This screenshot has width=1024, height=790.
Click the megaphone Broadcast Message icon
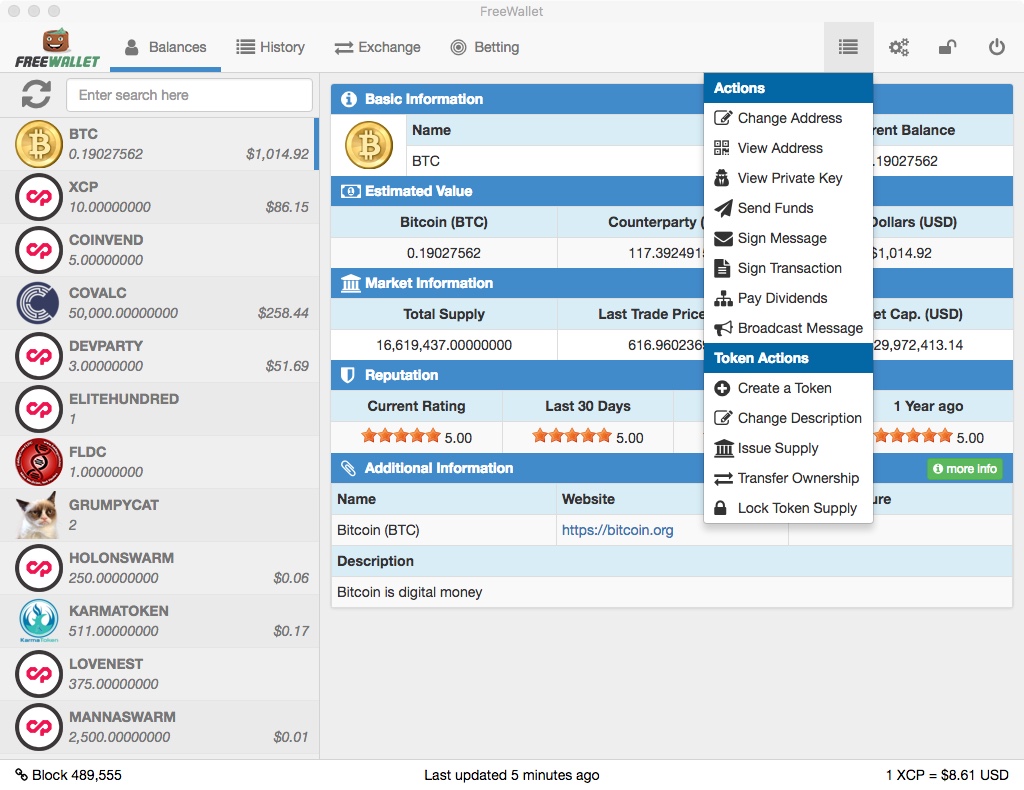[x=723, y=328]
